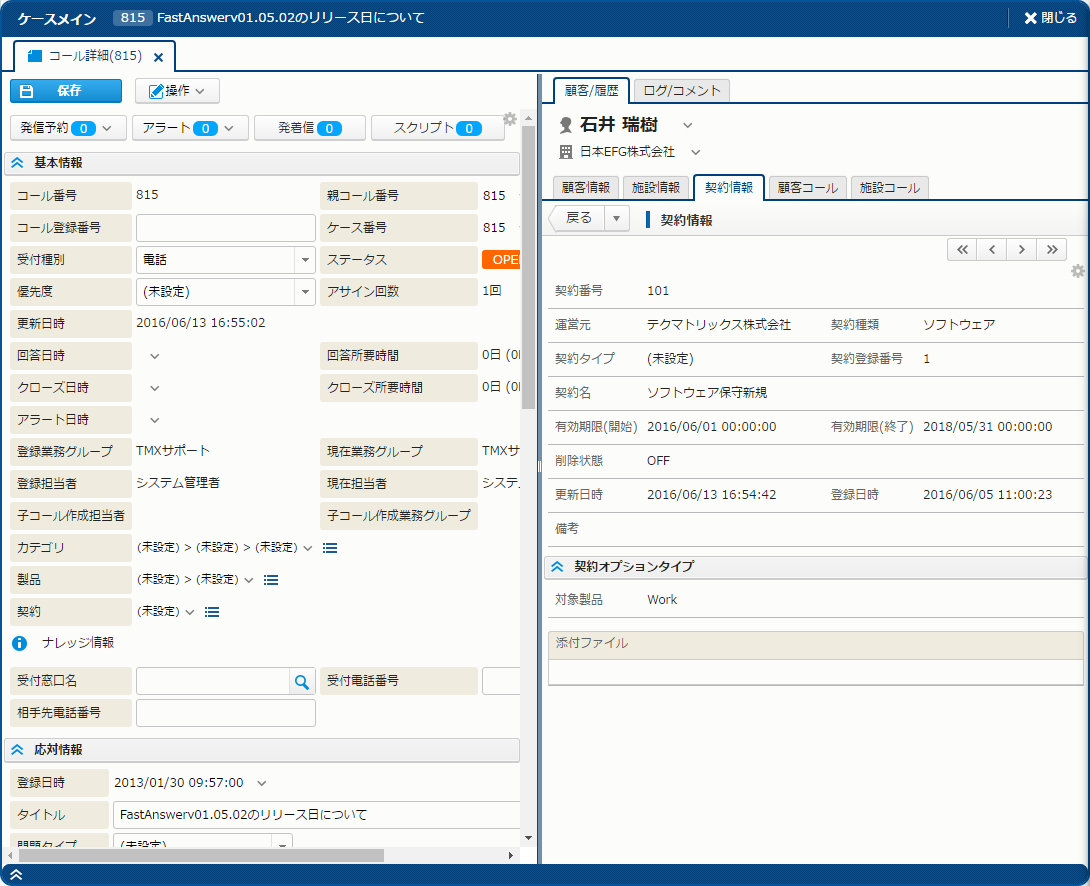Expand the 操作 menu button
Screen dimensions: 1090x886
tap(177, 91)
